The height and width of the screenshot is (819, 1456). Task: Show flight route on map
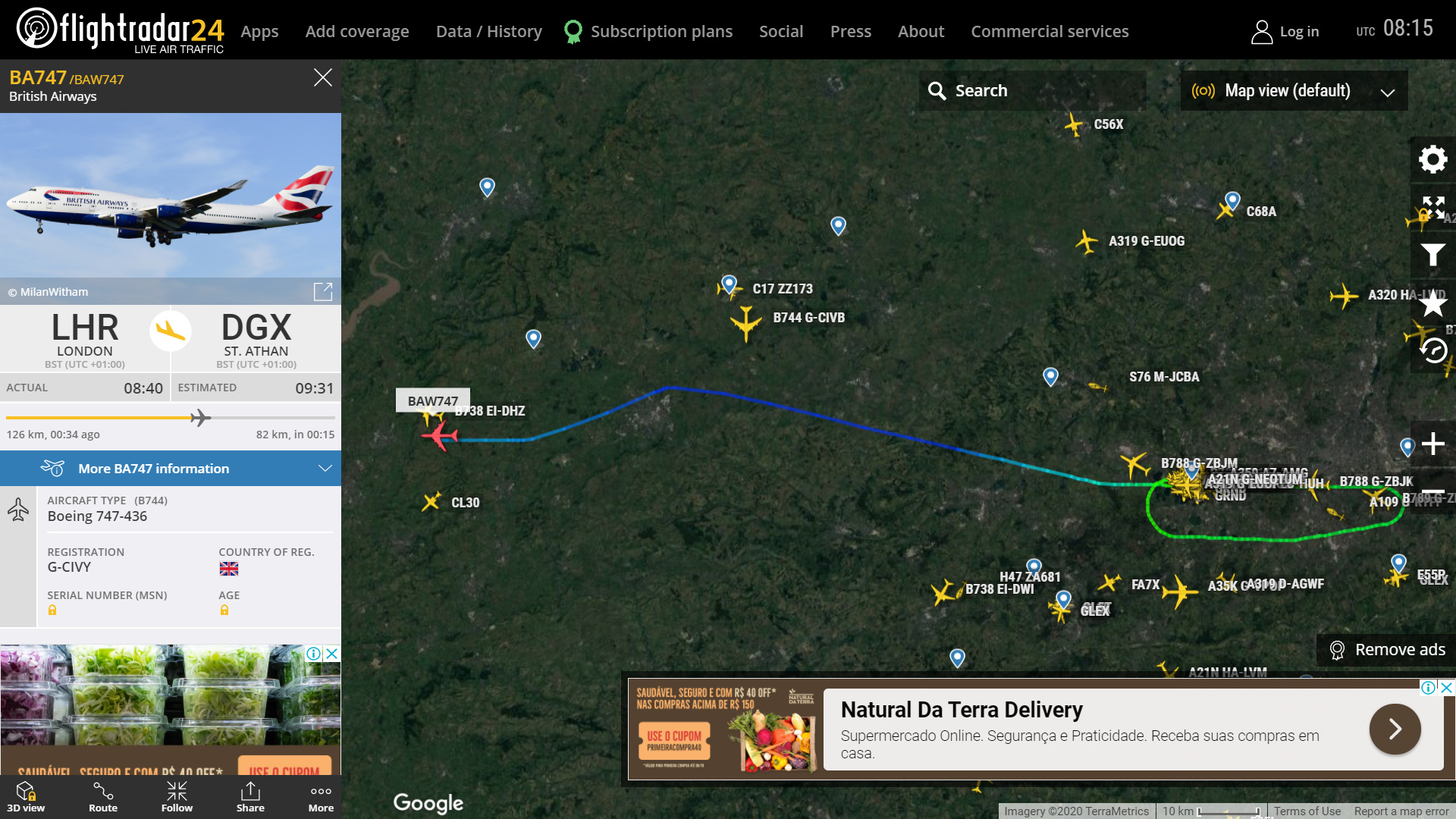103,797
